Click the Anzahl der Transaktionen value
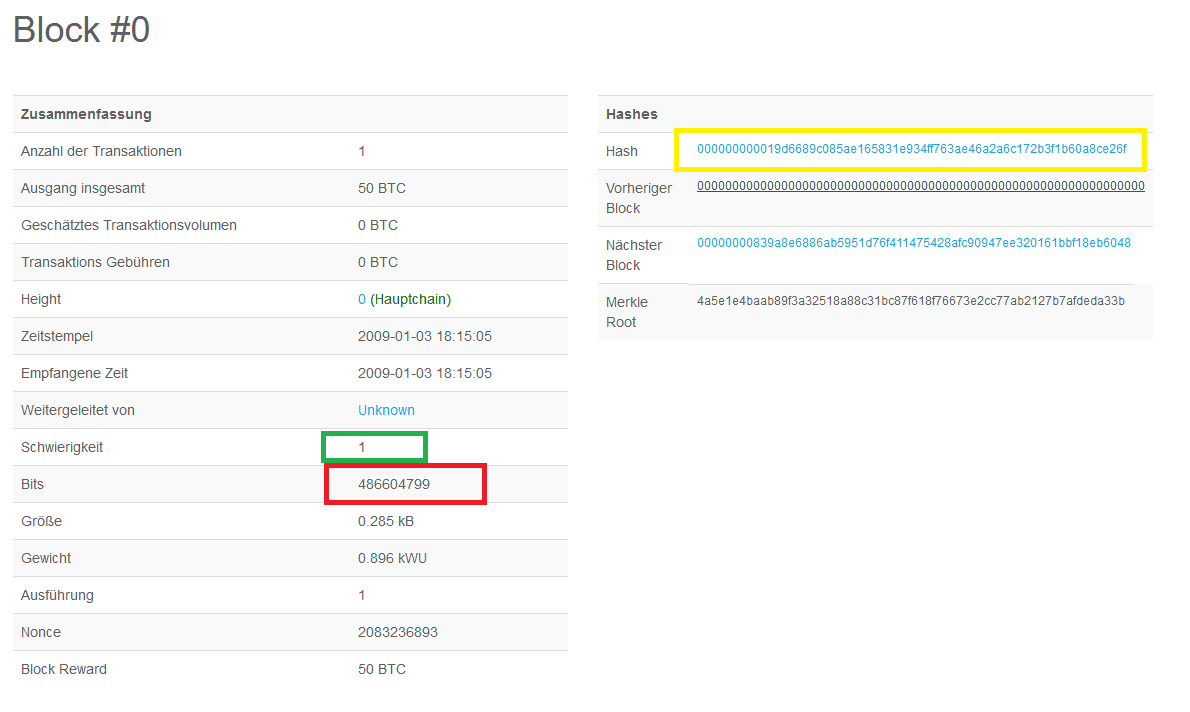Viewport: 1190px width, 712px height. tap(362, 151)
